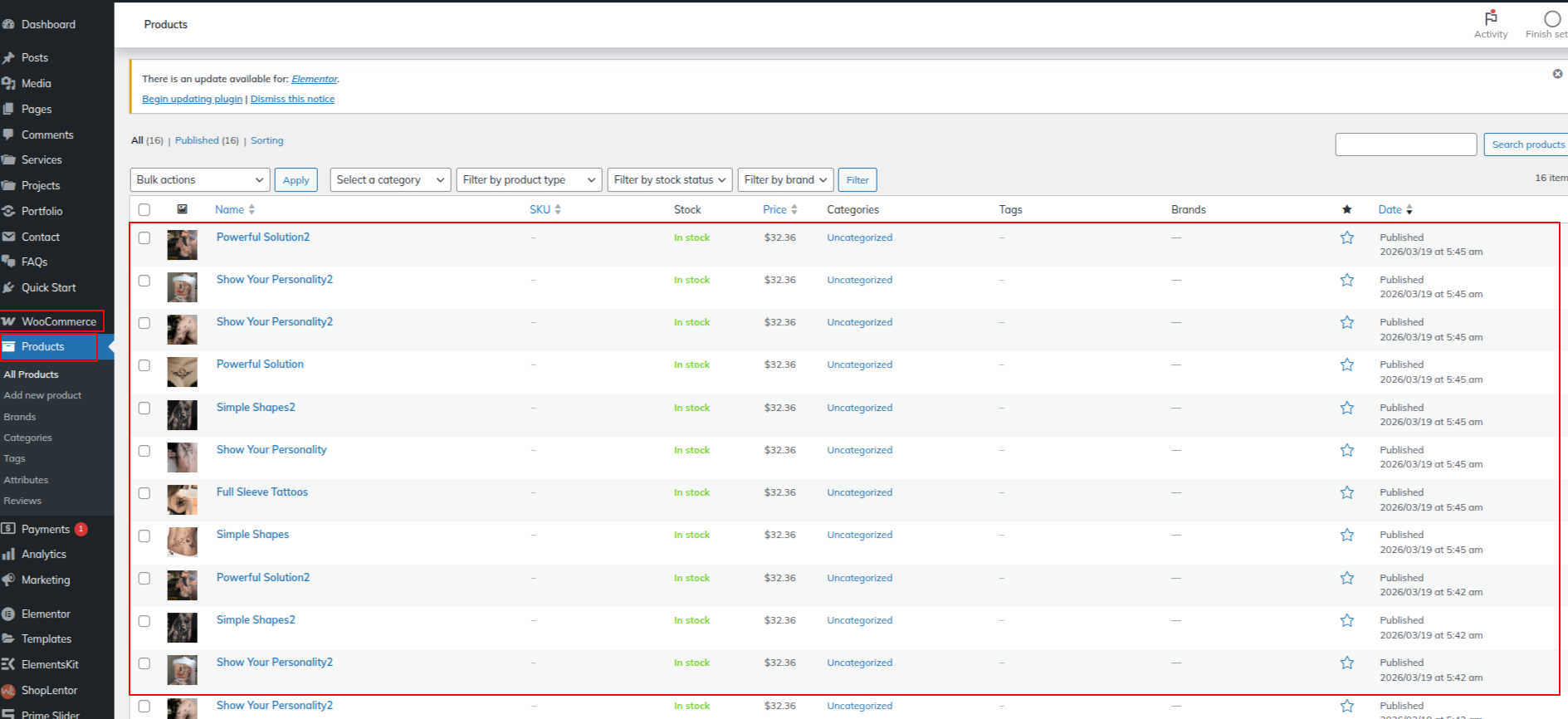Sort by featured star column header
Screen dimensions: 1568x719
tap(1346, 209)
